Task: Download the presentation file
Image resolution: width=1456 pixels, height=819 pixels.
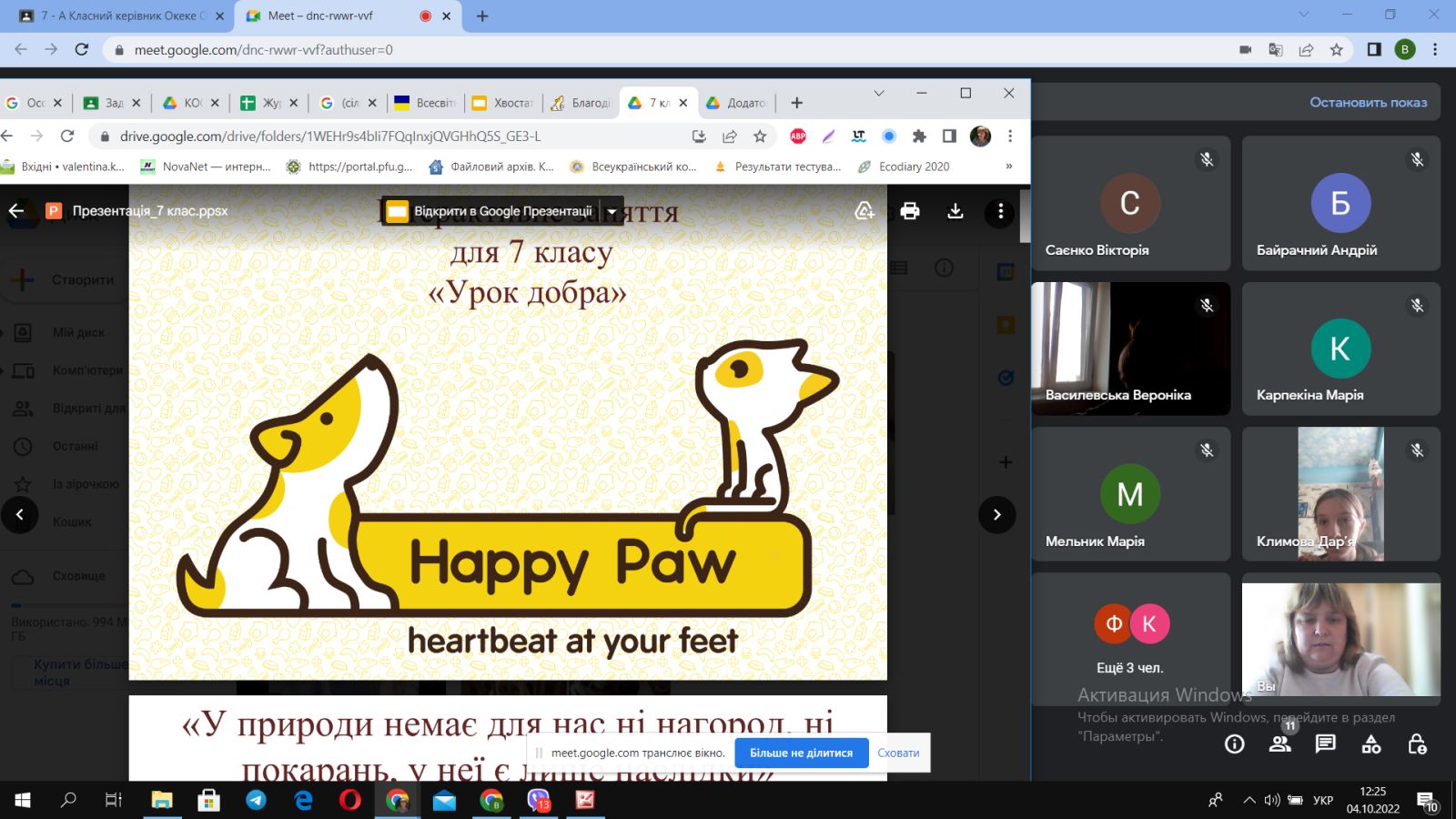Action: click(x=955, y=211)
